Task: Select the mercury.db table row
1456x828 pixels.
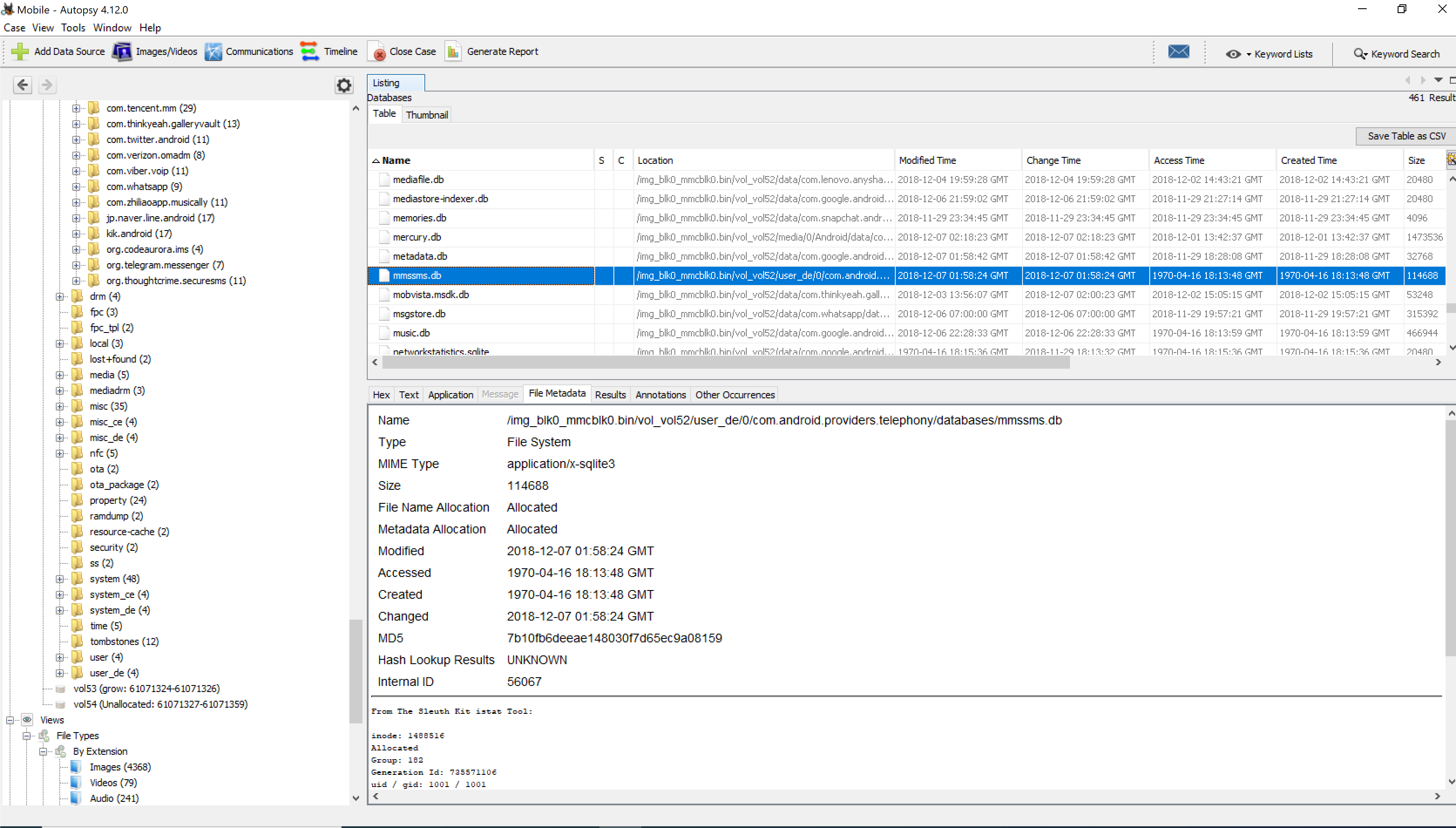Action: click(906, 237)
